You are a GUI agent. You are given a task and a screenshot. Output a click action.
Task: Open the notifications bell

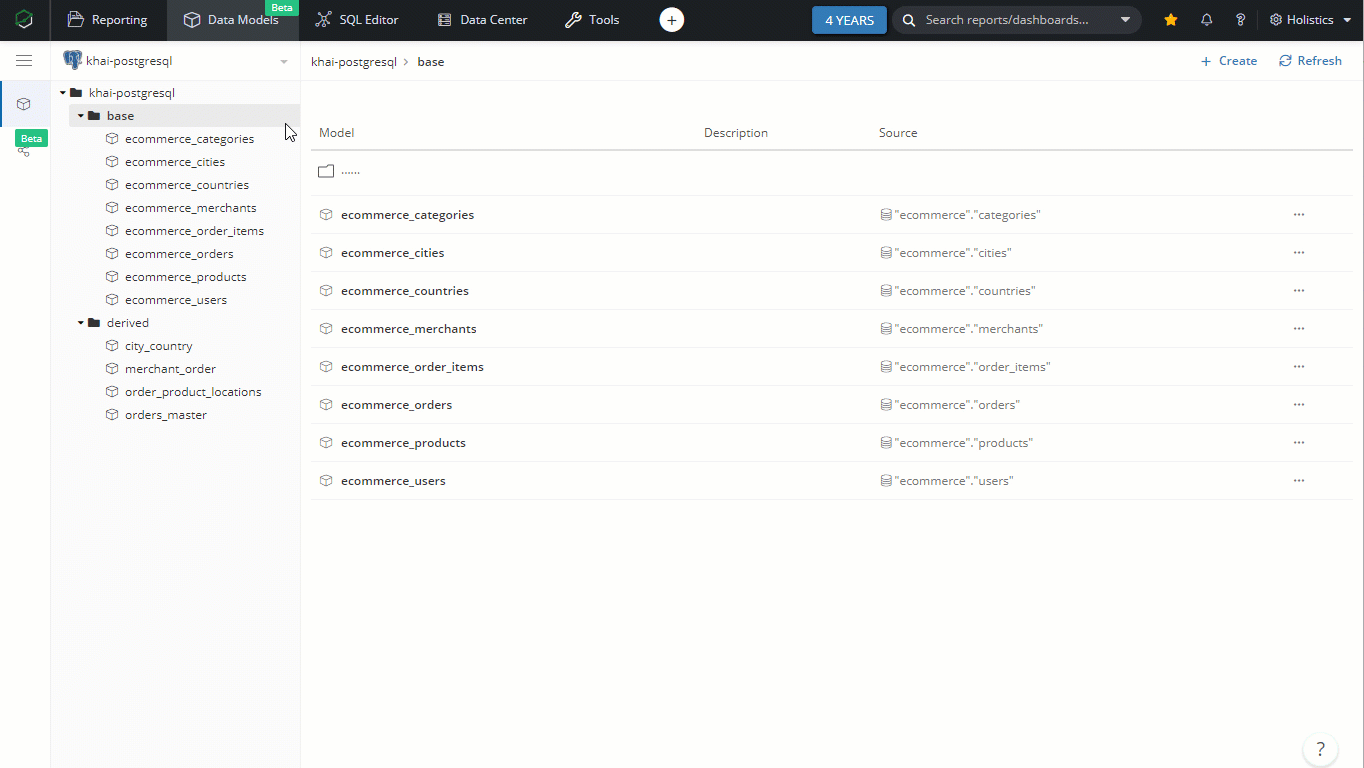[x=1207, y=20]
